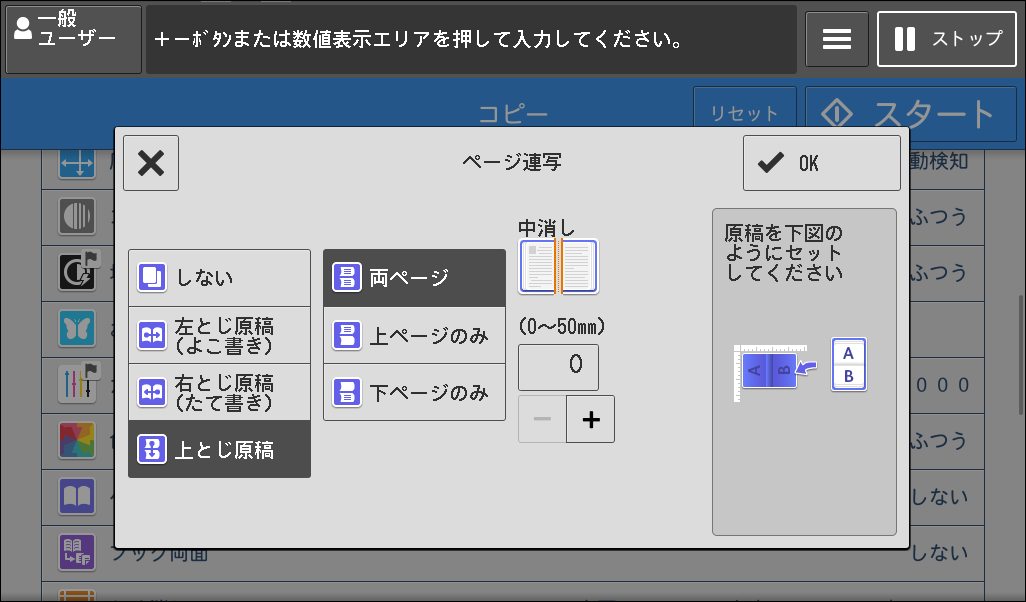Select the 左とじ原稿(よこ書き) binding option
This screenshot has height=602, width=1026.
pos(218,335)
